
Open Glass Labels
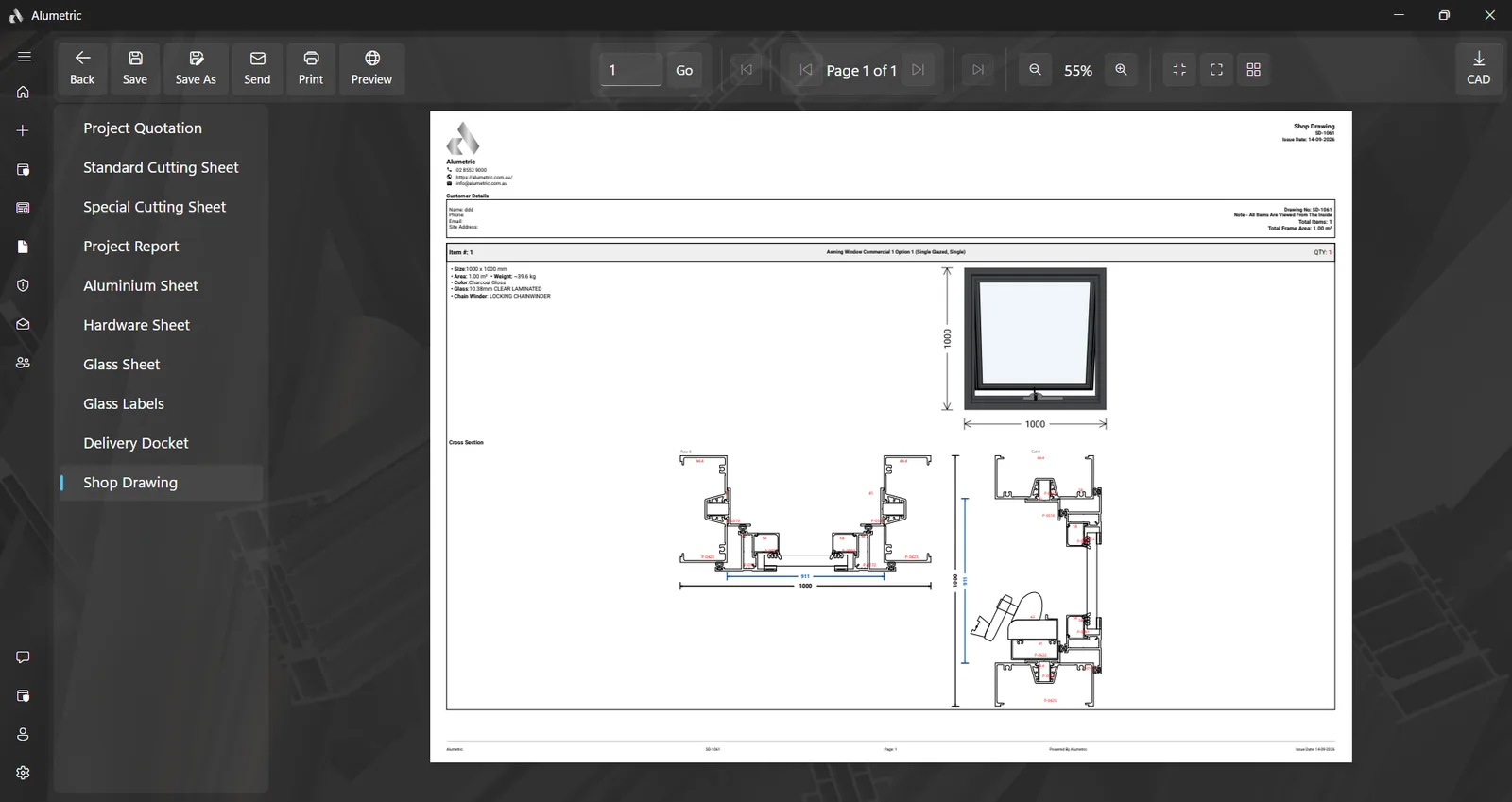[x=162, y=403]
